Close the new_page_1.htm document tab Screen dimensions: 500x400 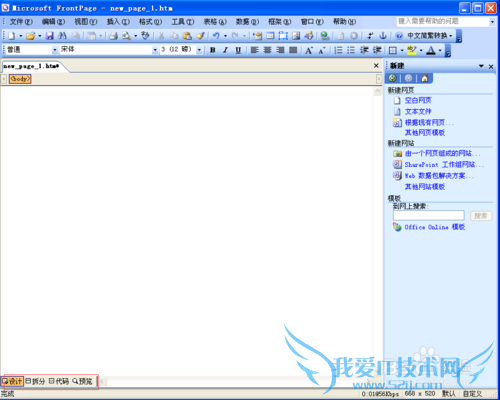coord(376,66)
